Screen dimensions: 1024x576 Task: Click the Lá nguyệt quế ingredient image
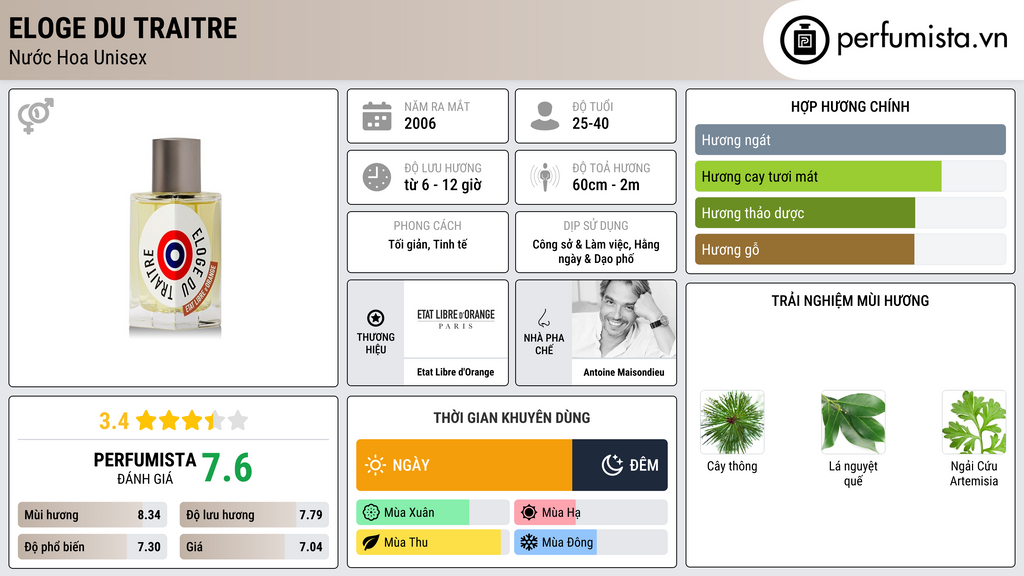[853, 423]
